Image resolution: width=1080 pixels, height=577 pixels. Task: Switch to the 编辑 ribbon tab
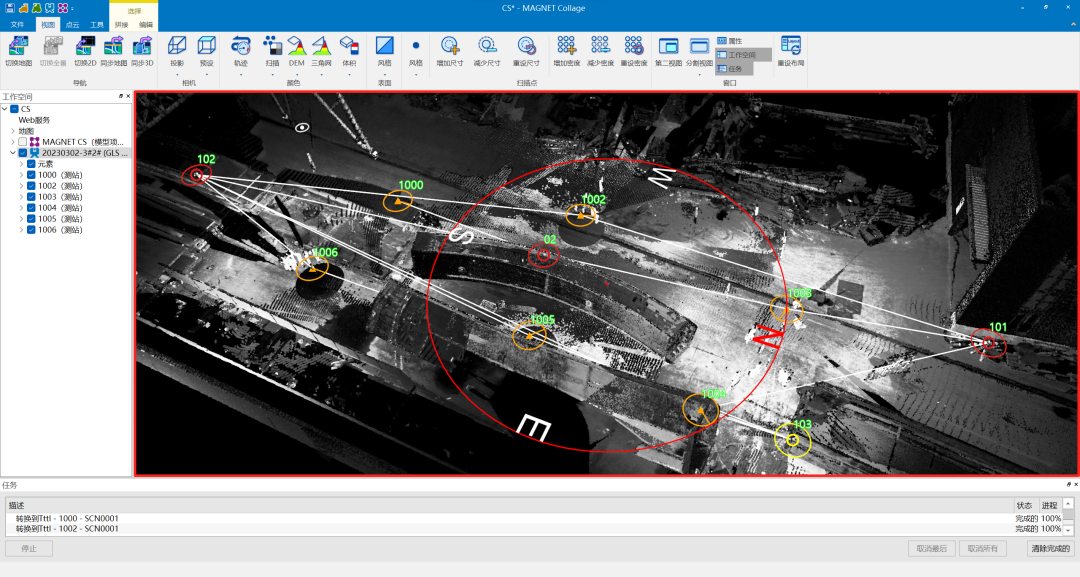point(146,25)
